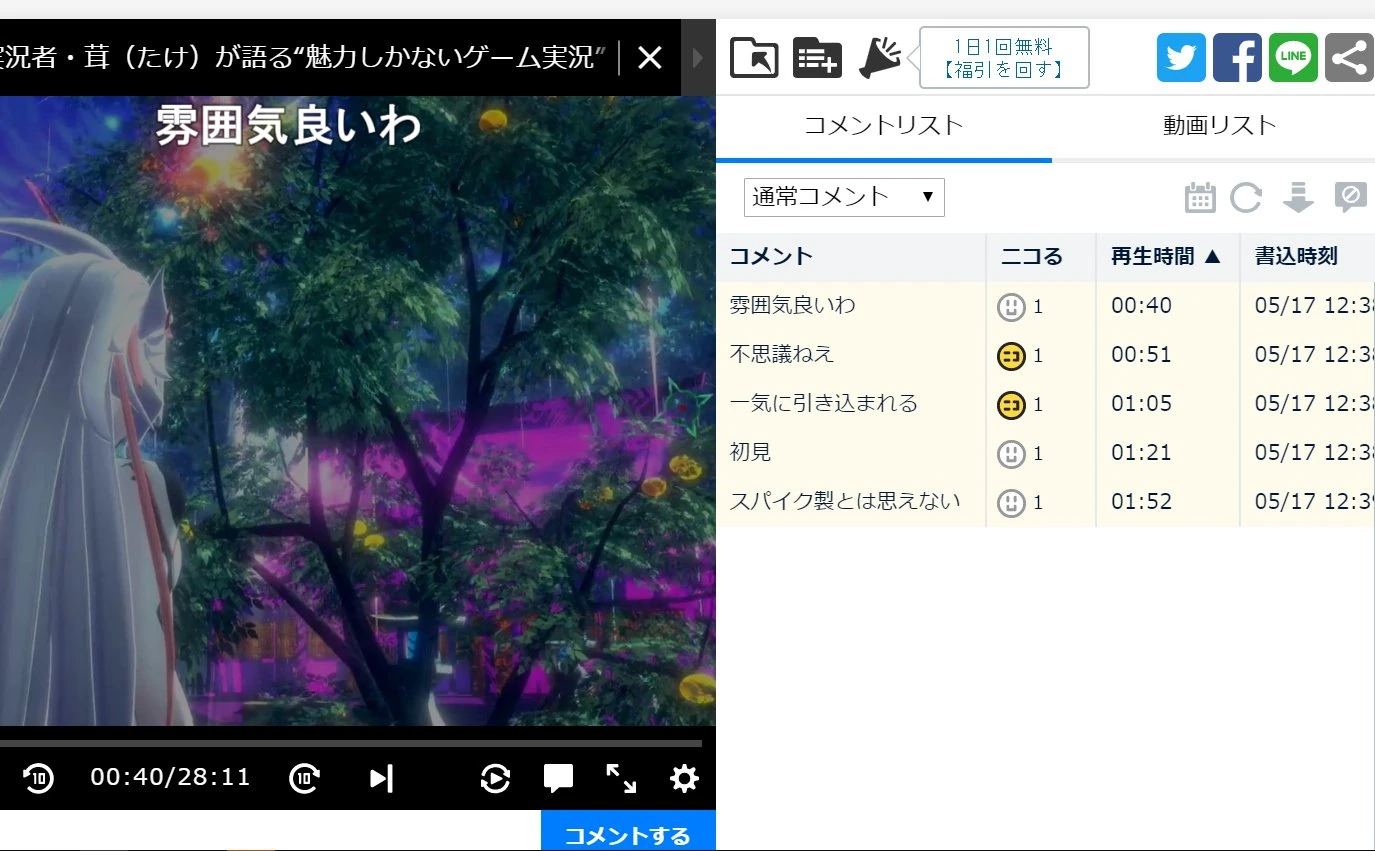Image resolution: width=1375 pixels, height=851 pixels.
Task: Jump to the next video
Action: (381, 778)
